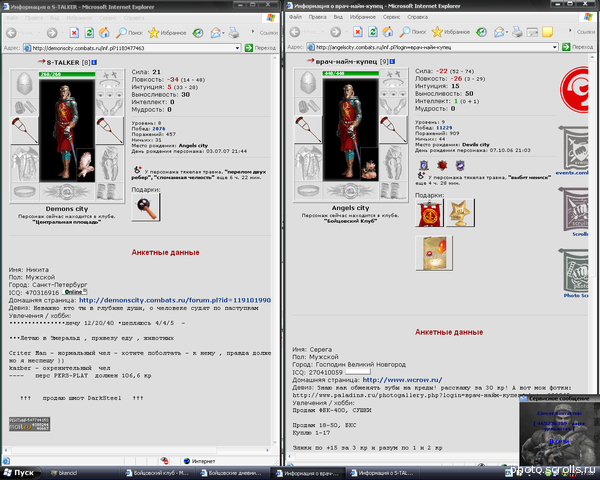Go Home in врач-найм-купец window
The height and width of the screenshot is (480, 600).
(x=388, y=32)
